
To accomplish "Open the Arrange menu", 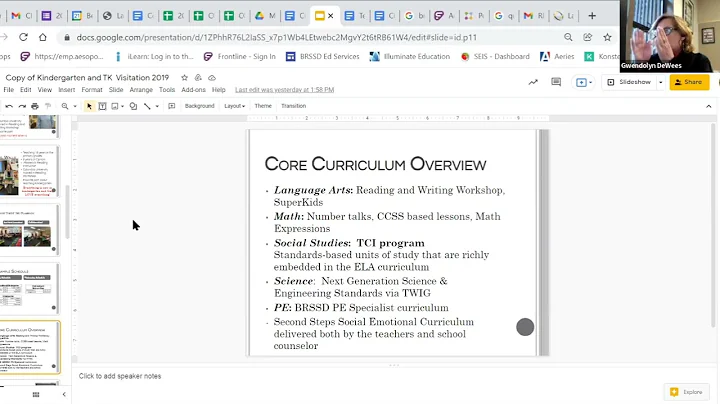I will [141, 90].
